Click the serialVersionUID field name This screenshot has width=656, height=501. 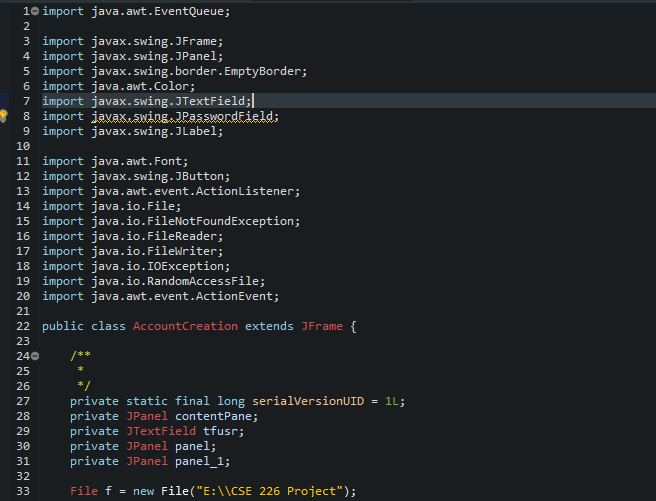click(x=308, y=401)
